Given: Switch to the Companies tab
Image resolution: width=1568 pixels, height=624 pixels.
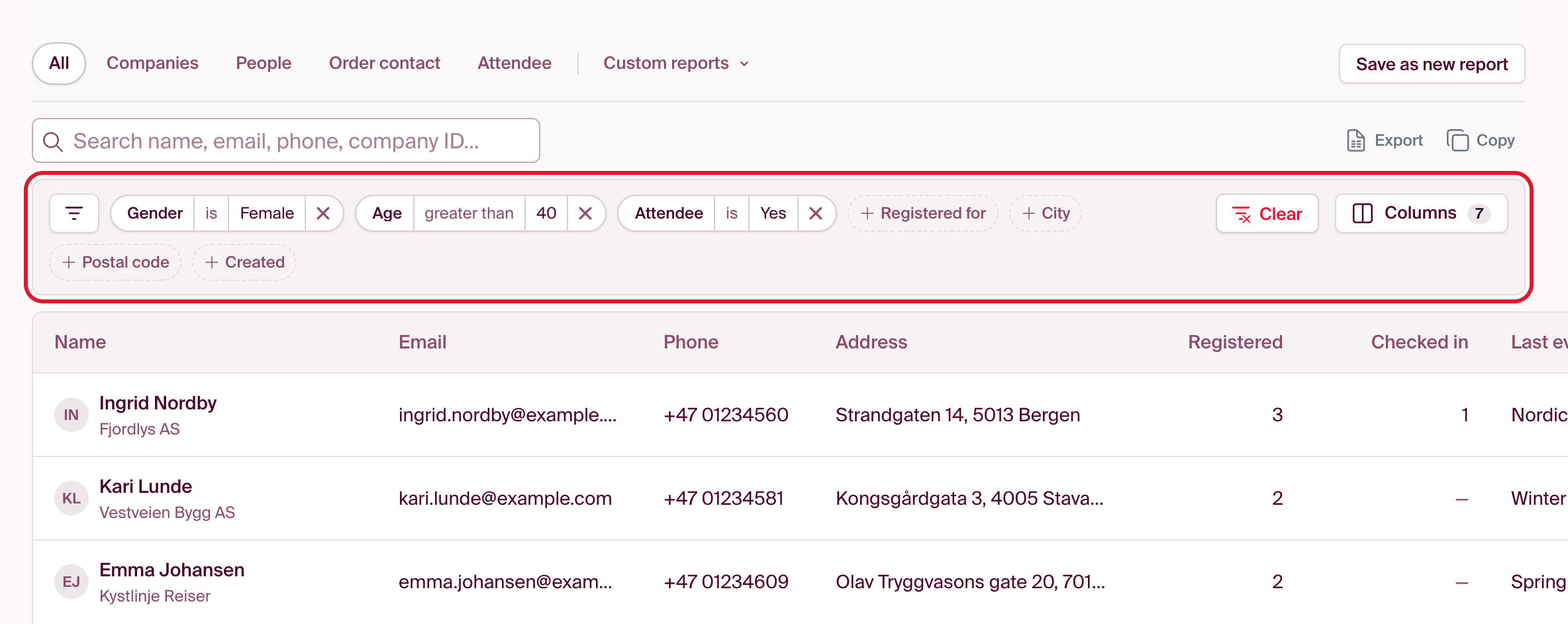Looking at the screenshot, I should coord(152,64).
